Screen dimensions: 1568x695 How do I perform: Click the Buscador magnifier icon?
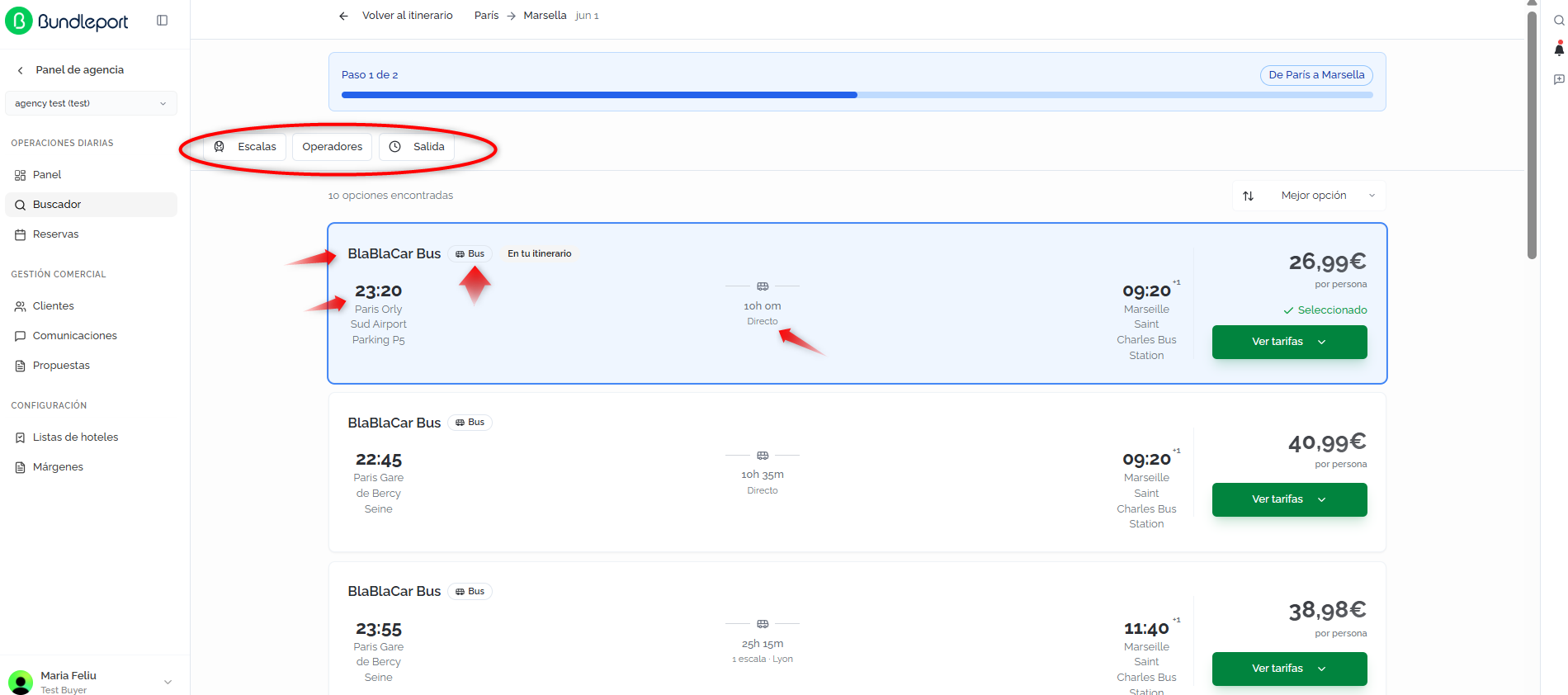[x=21, y=205]
